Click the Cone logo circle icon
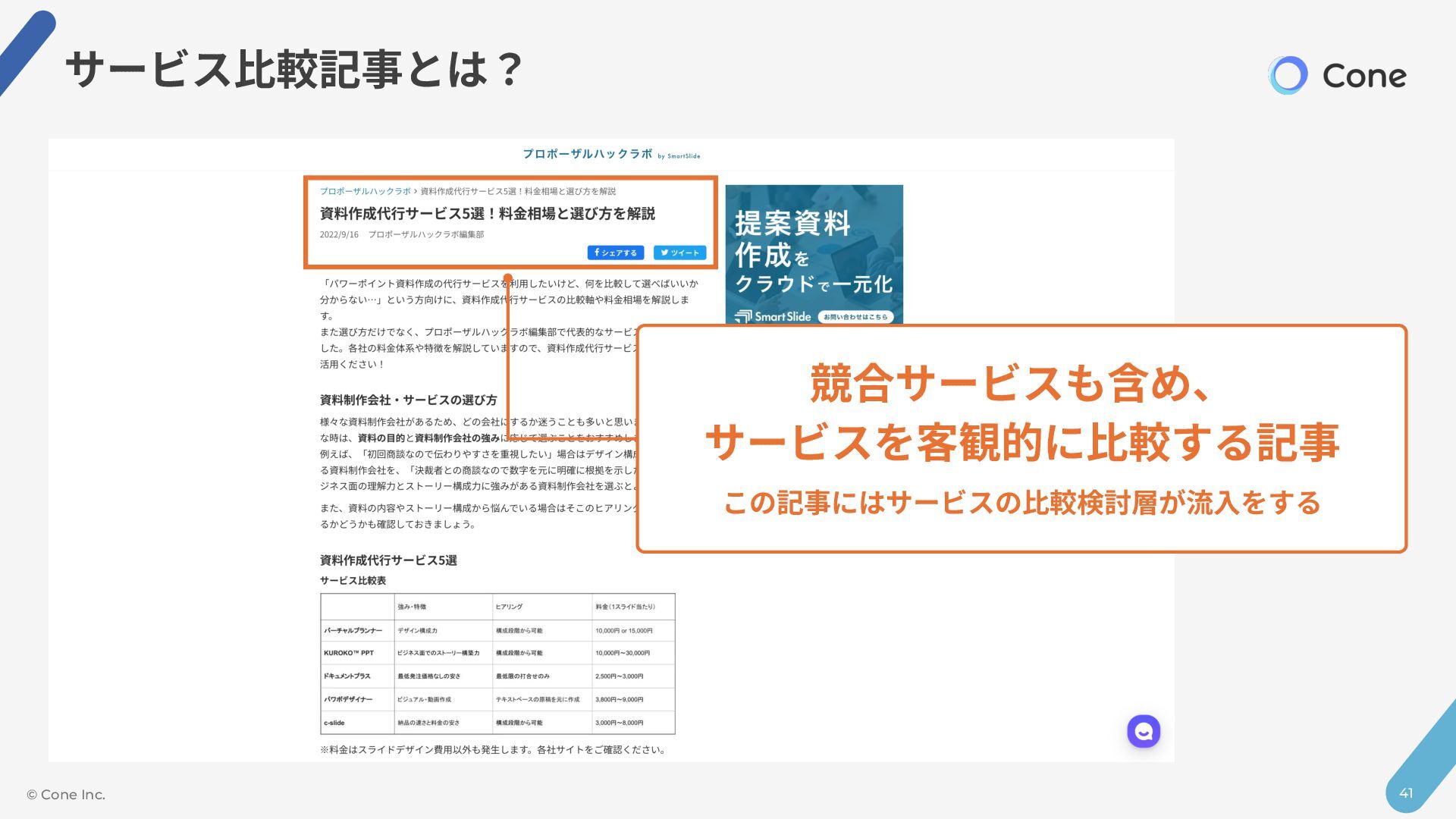The height and width of the screenshot is (819, 1456). coord(1288,75)
